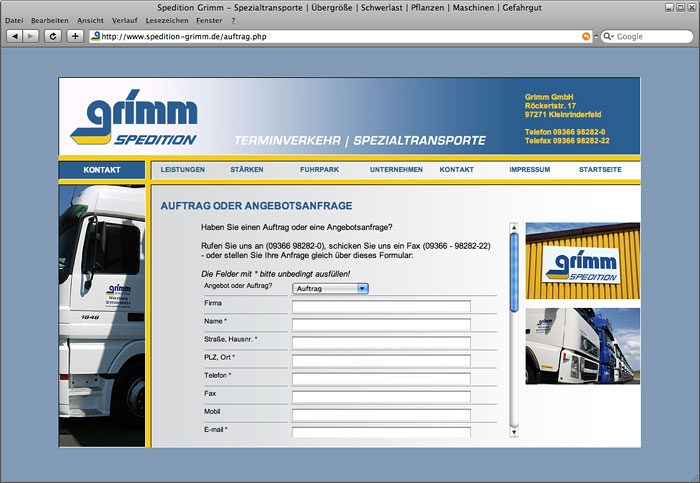Open the FUHRPARK page link
Screen dimensions: 700x483
click(320, 170)
